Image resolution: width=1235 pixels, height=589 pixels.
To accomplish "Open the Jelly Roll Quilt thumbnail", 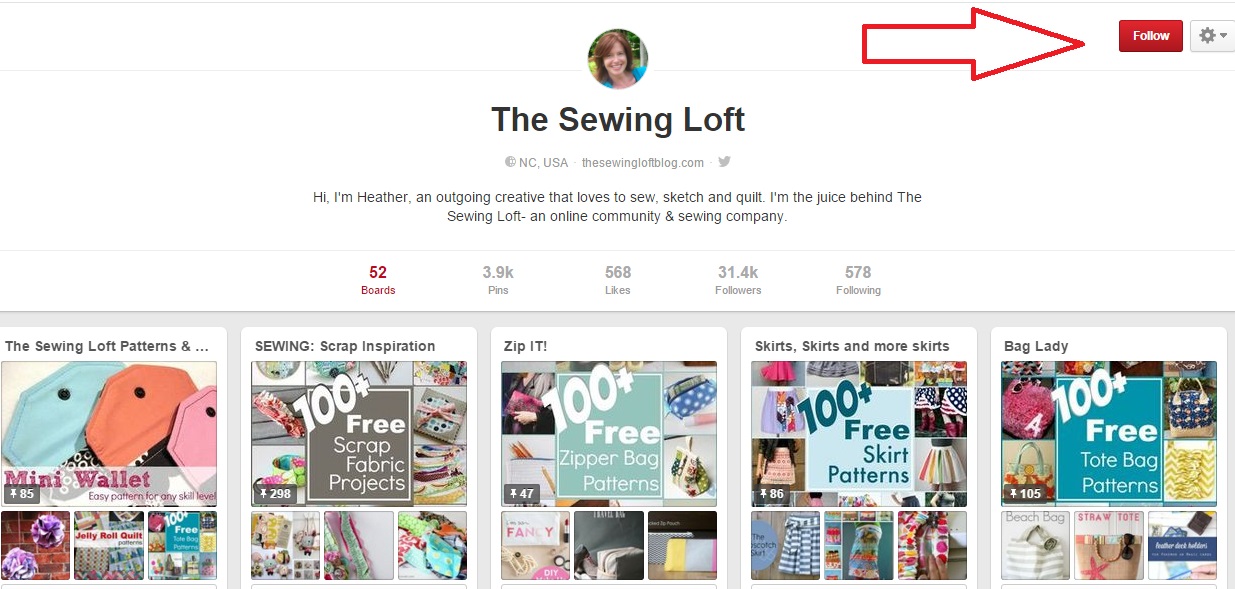I will pos(109,546).
